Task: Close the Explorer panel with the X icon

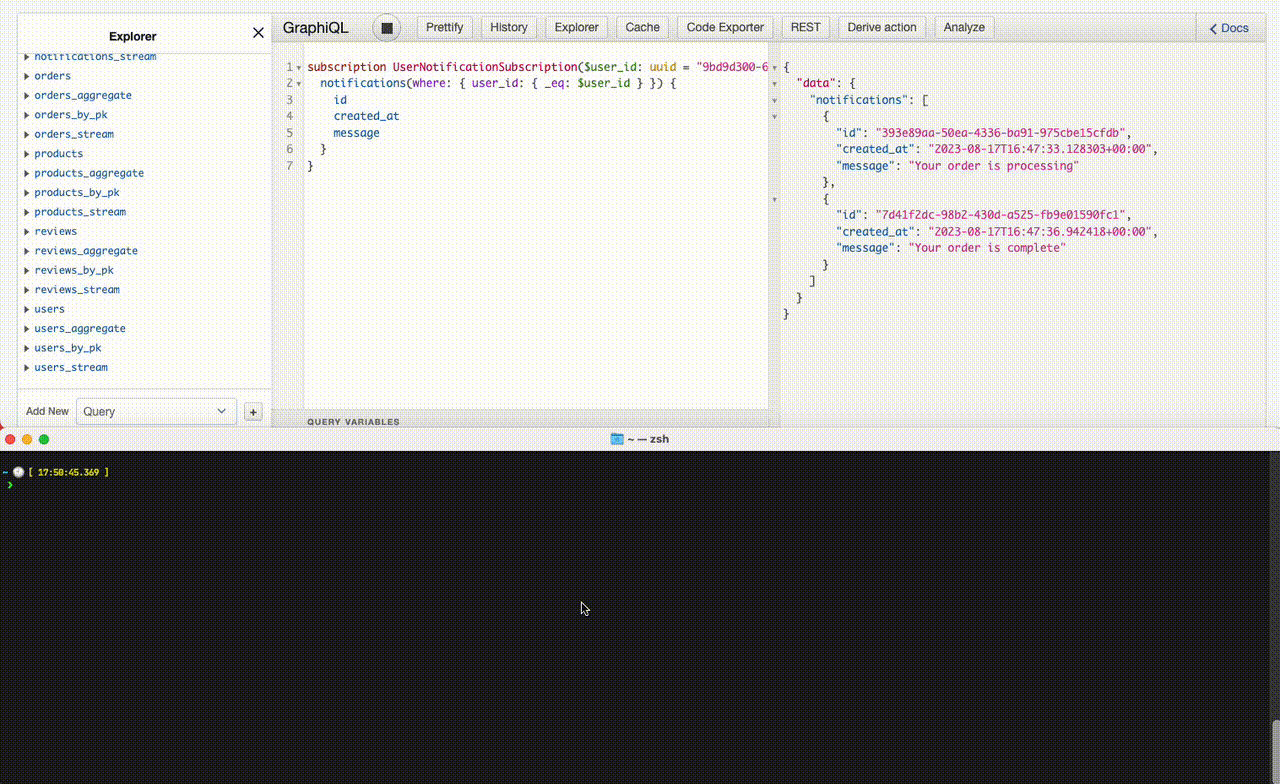Action: [x=258, y=32]
